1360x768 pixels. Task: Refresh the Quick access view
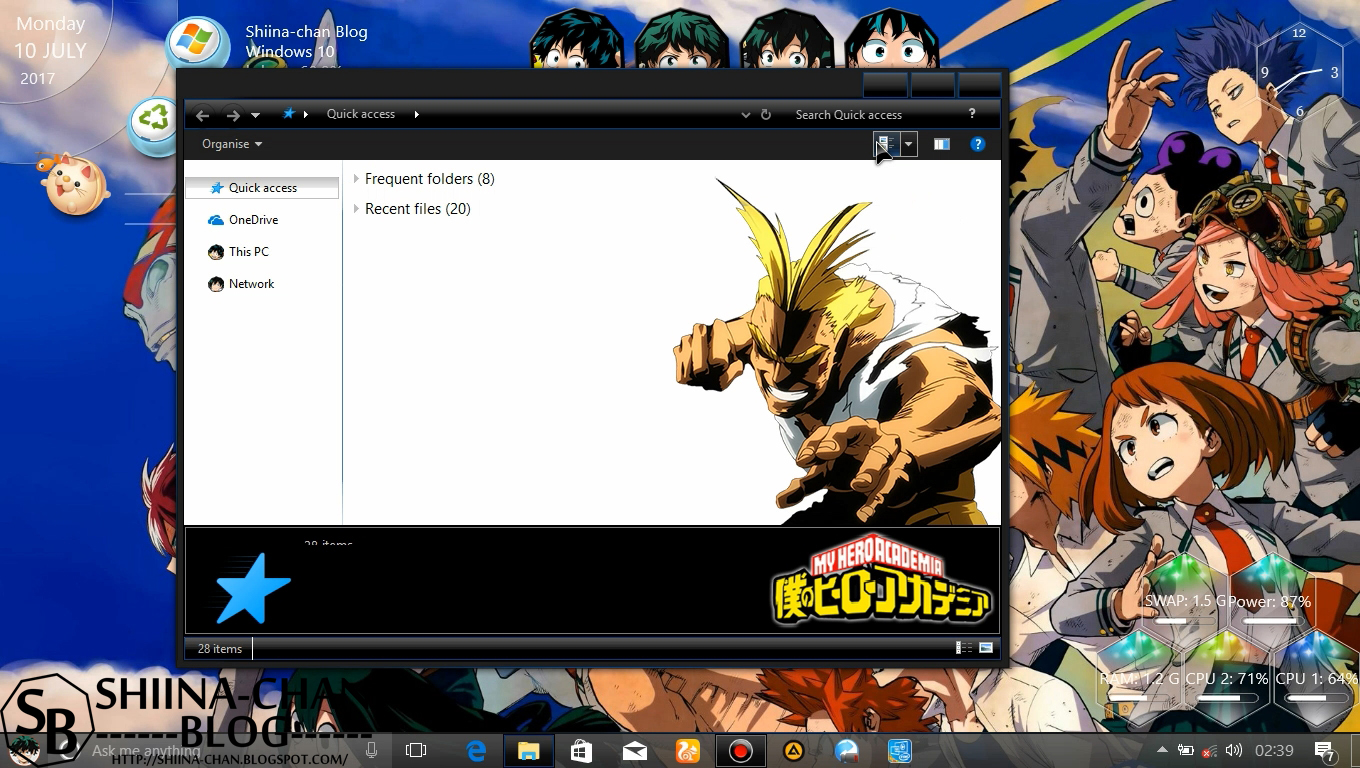pyautogui.click(x=766, y=115)
